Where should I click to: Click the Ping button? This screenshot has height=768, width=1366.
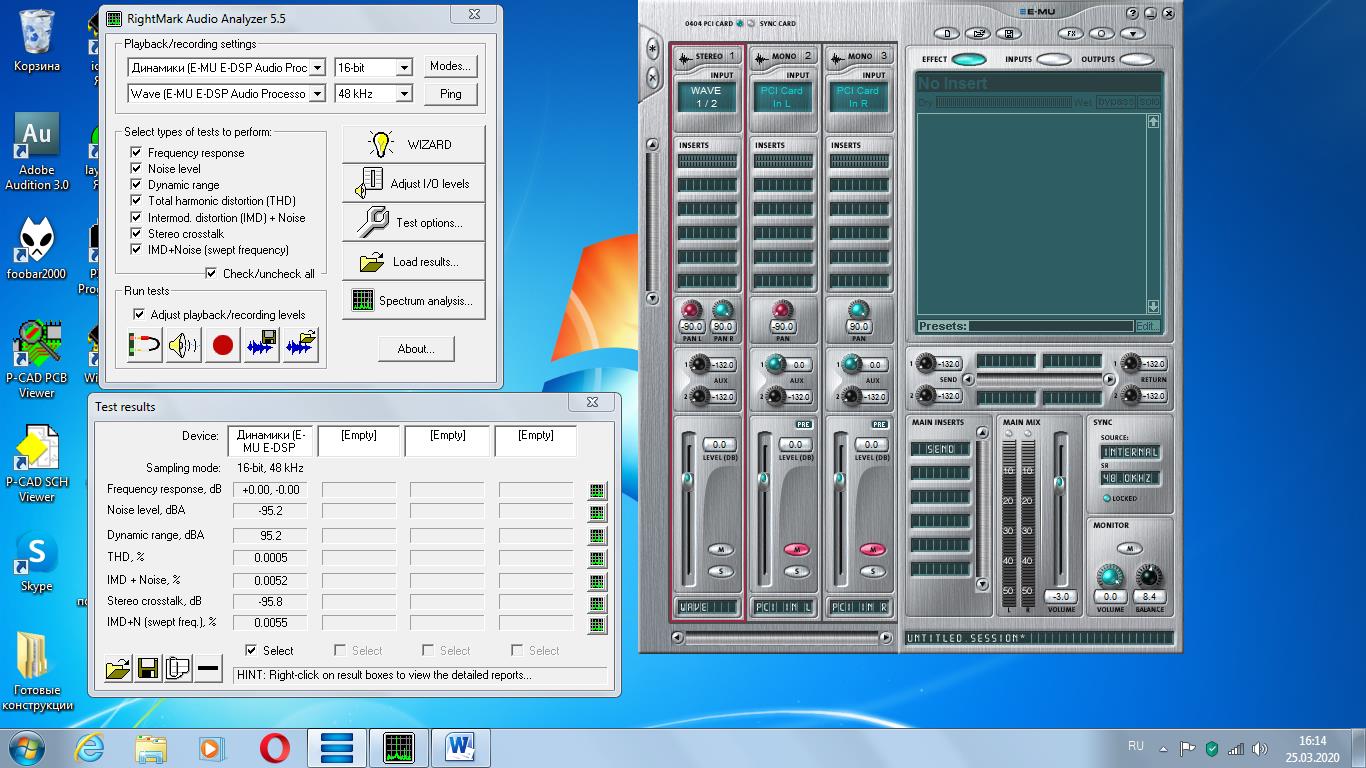pyautogui.click(x=450, y=93)
